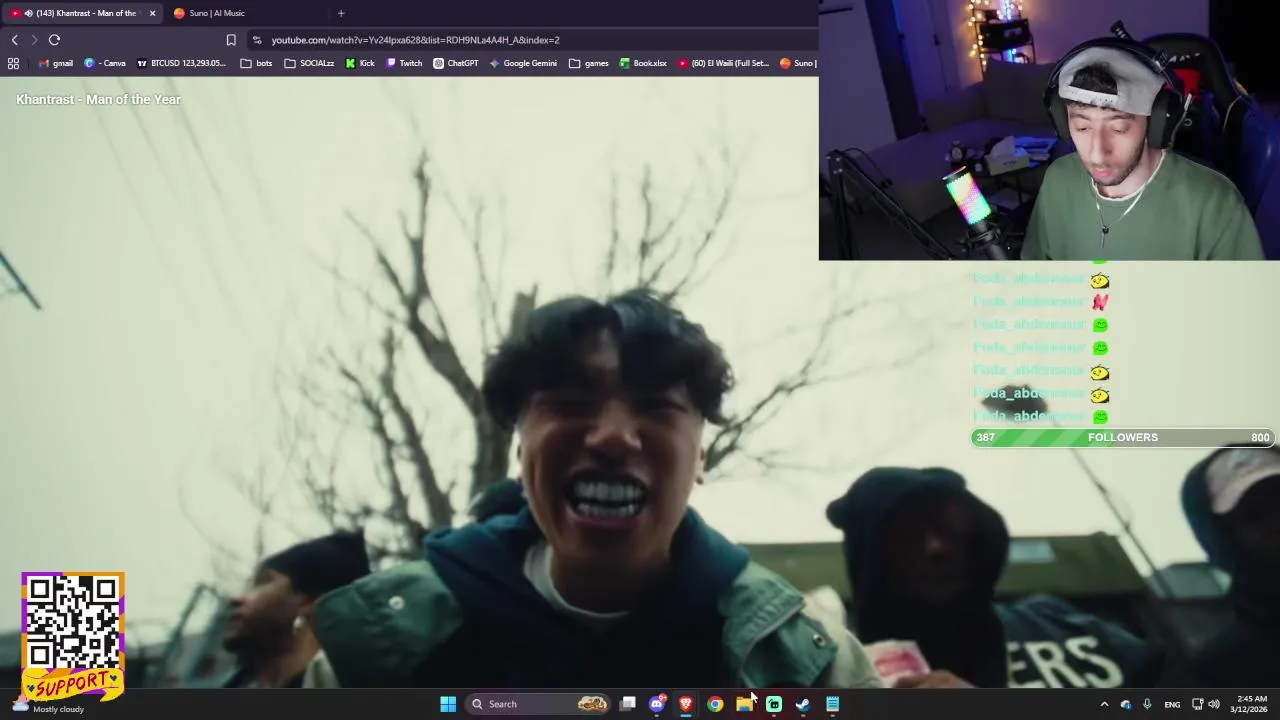
Task: Show hidden system tray icons
Action: pos(1104,704)
